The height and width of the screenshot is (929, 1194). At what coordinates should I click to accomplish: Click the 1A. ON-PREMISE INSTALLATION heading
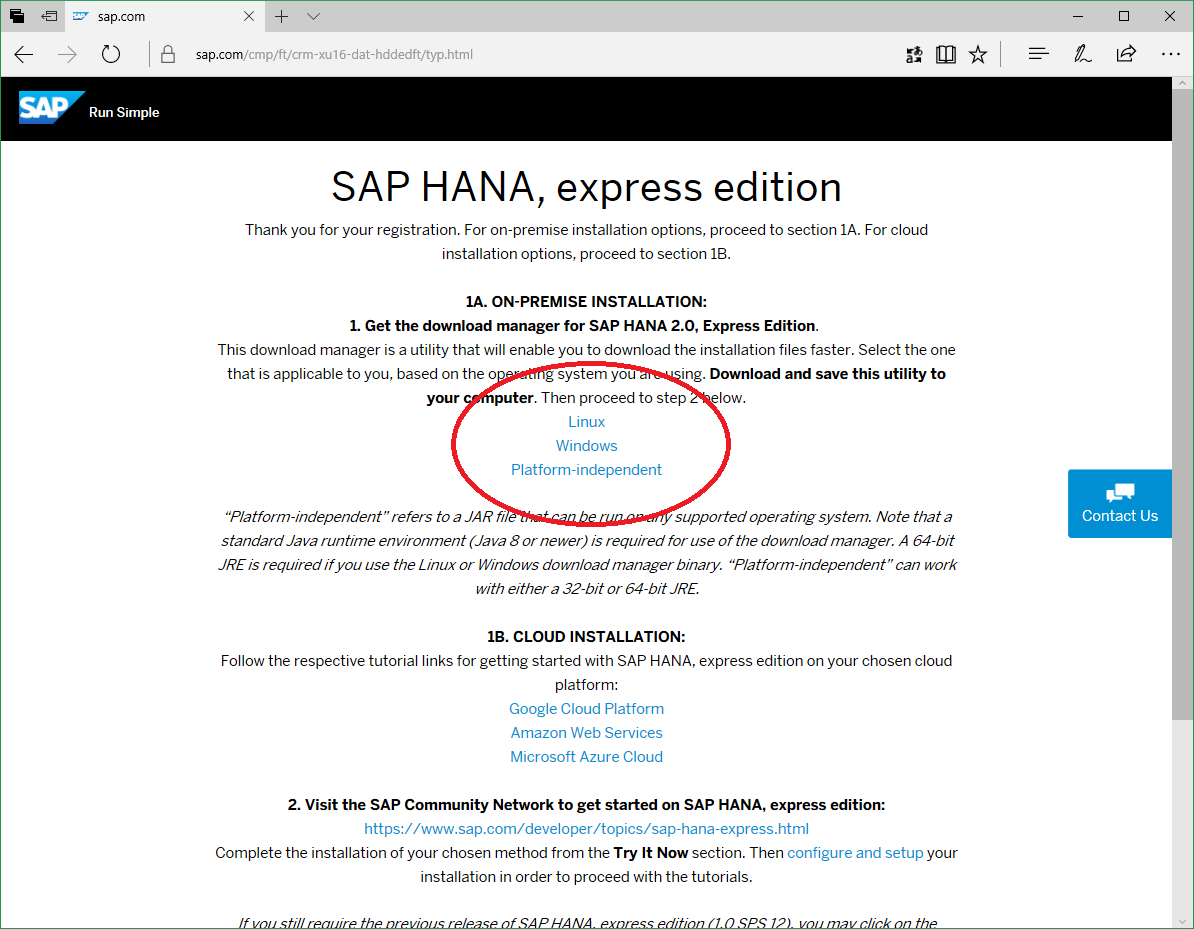click(x=586, y=302)
